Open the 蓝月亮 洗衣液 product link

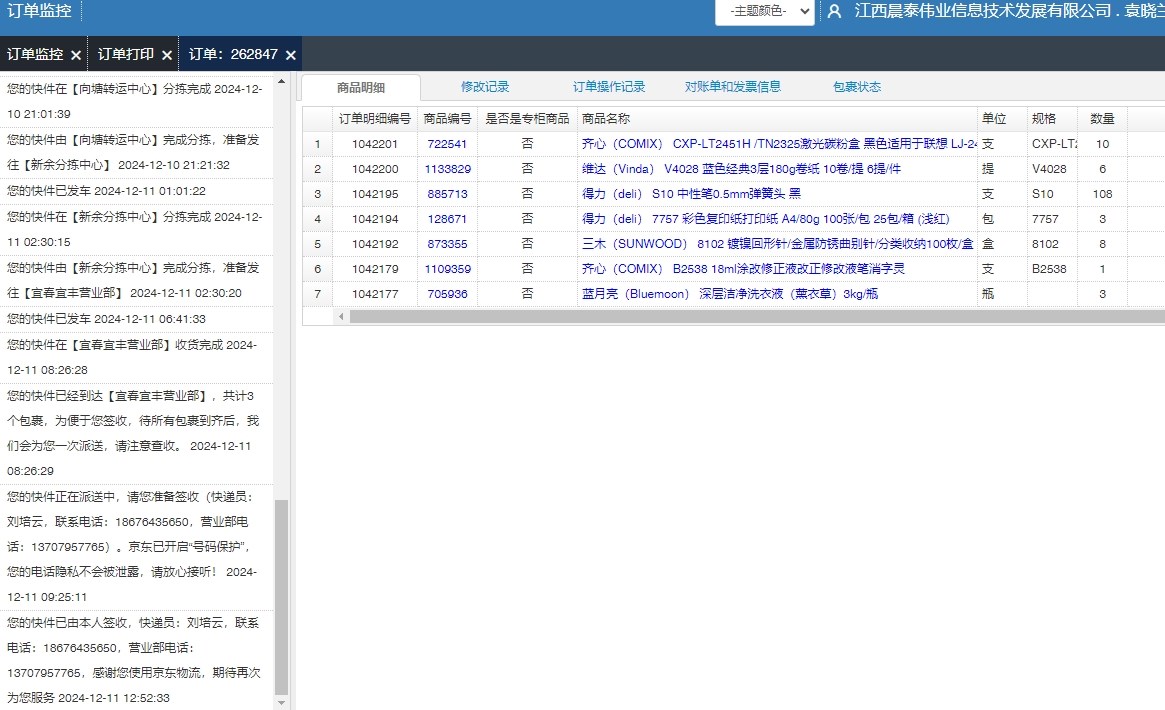tap(730, 294)
